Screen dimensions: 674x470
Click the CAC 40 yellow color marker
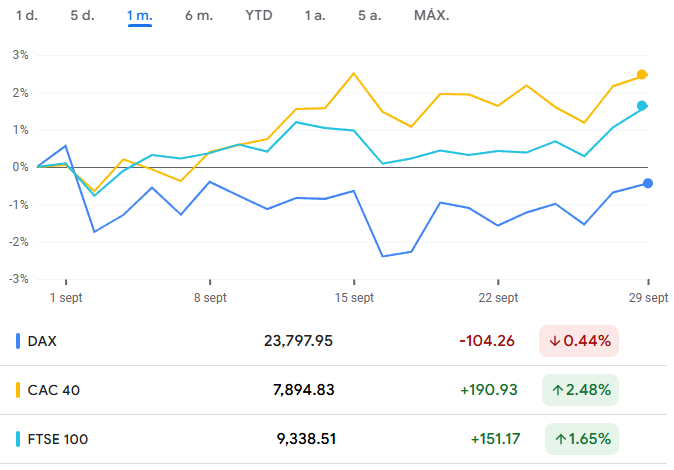18,390
